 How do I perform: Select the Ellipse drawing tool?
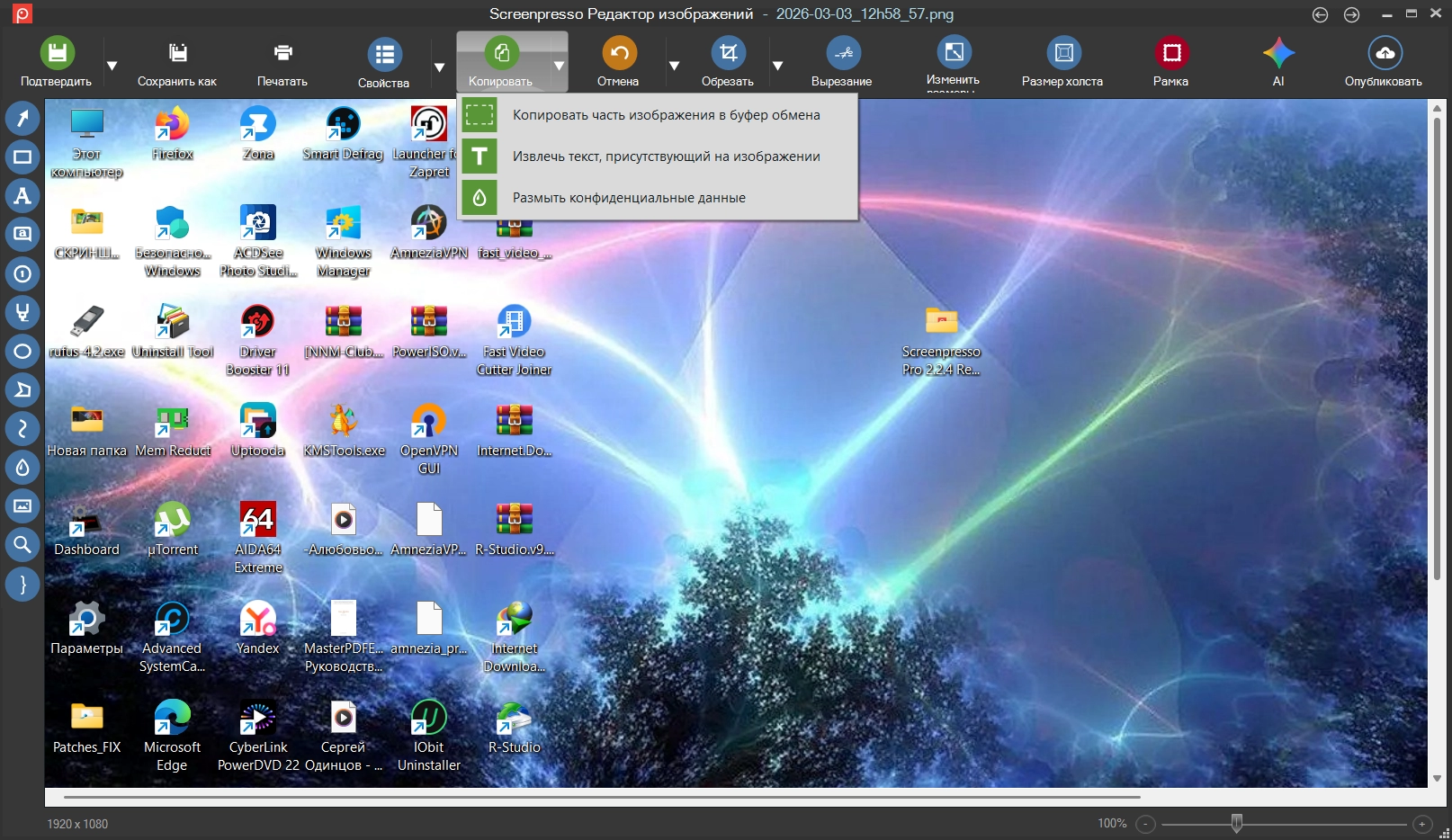(x=22, y=351)
